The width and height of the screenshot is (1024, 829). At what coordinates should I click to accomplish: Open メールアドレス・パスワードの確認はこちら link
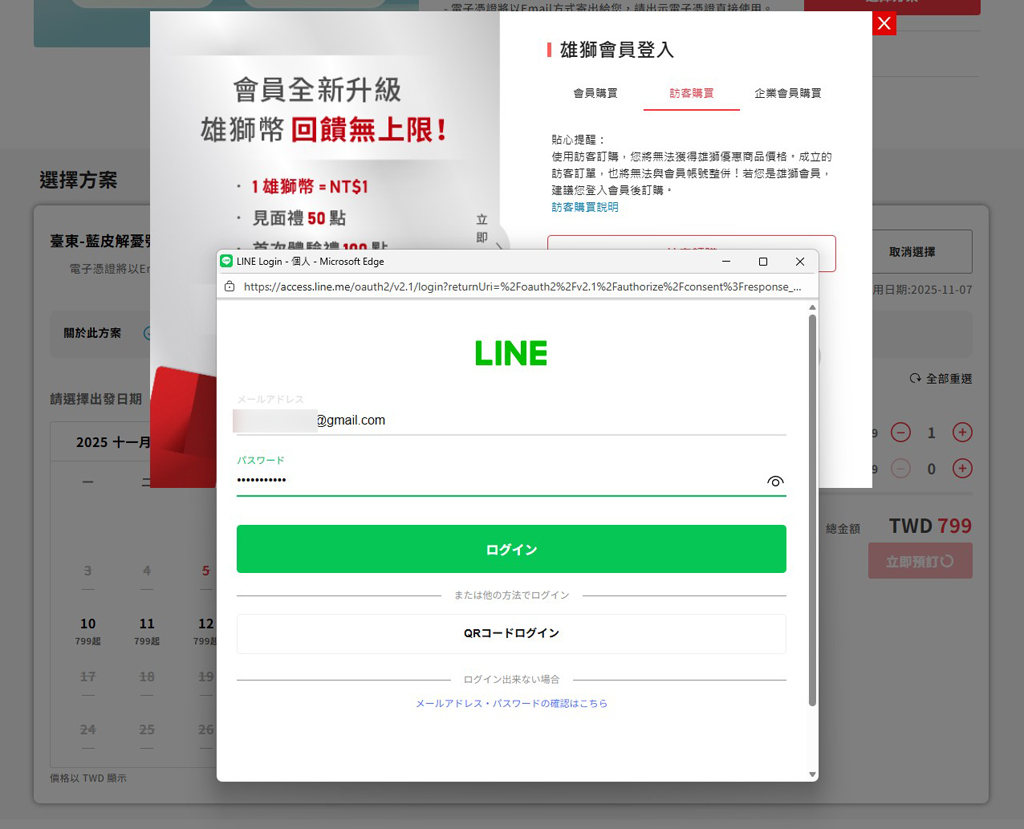[511, 703]
